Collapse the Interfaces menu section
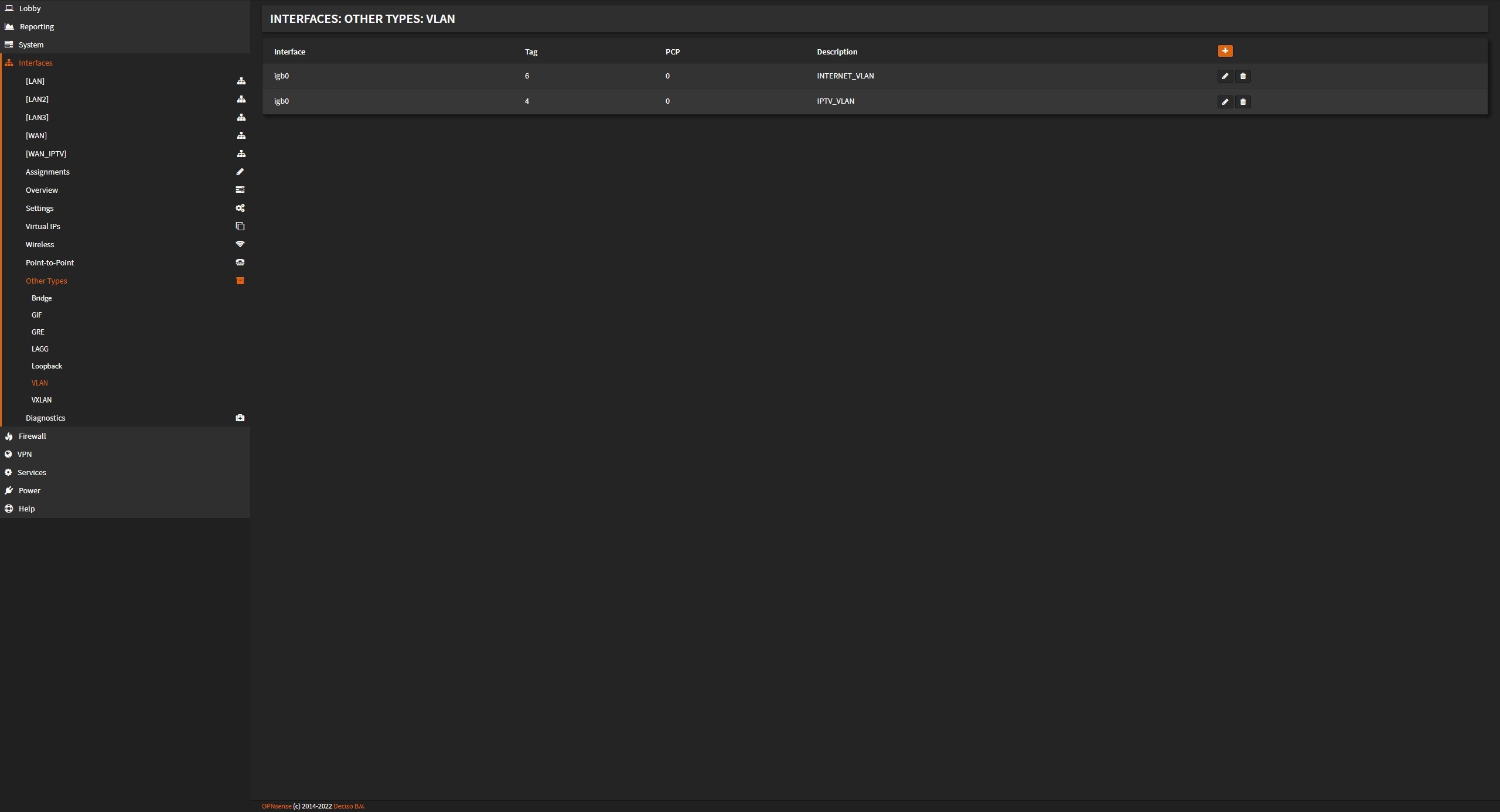The width and height of the screenshot is (1500, 812). 35,63
